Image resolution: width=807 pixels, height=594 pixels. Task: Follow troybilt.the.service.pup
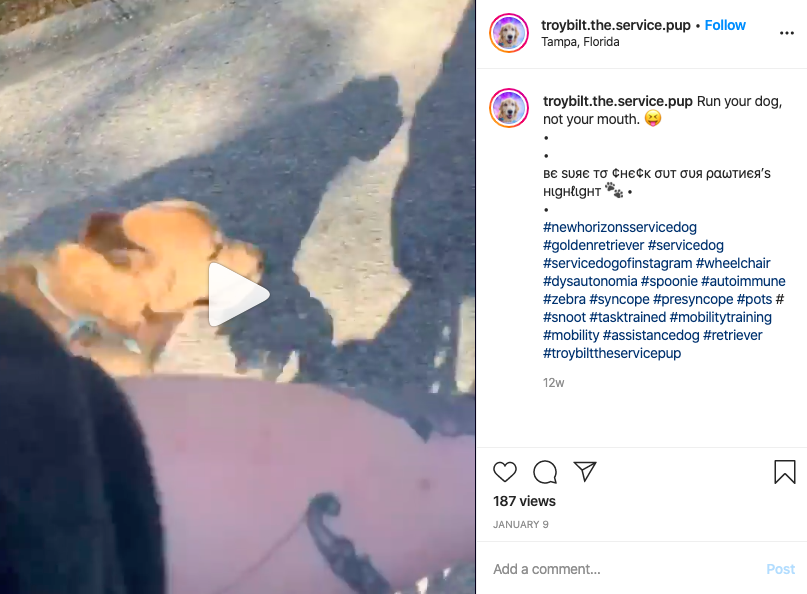pos(725,25)
